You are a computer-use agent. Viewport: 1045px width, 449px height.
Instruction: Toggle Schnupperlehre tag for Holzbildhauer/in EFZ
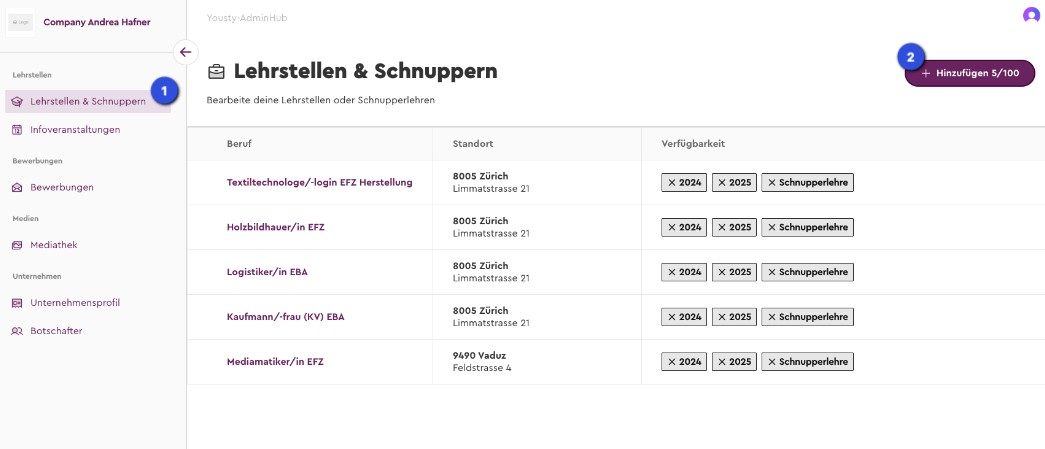pyautogui.click(x=807, y=227)
